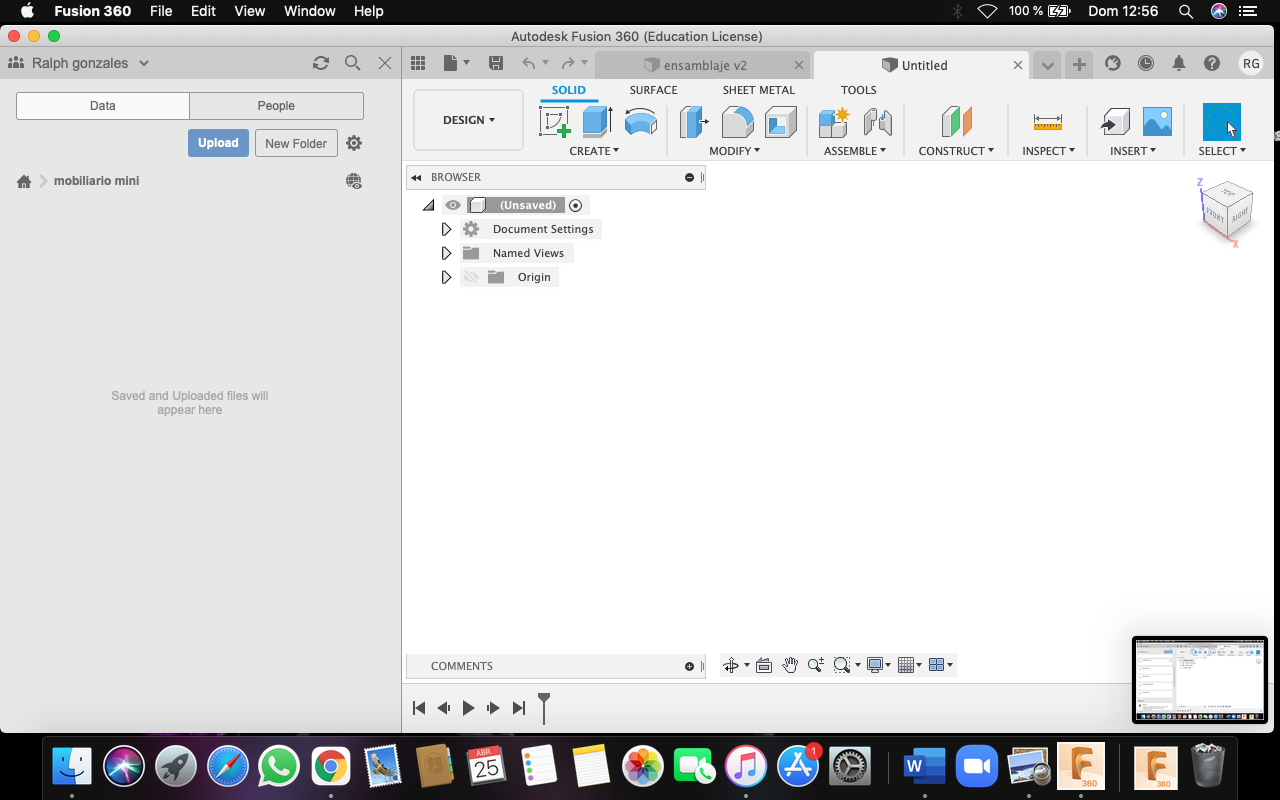This screenshot has width=1280, height=800.
Task: Choose the Insert Decal image icon
Action: point(1157,122)
